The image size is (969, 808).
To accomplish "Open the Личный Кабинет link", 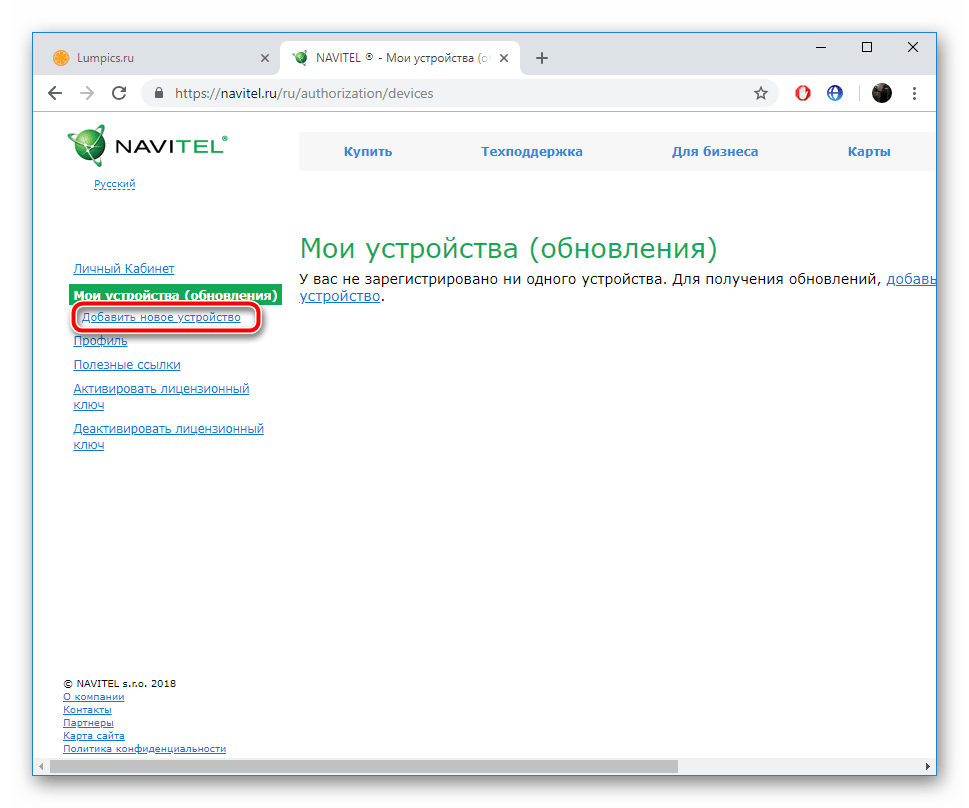I will click(x=124, y=269).
